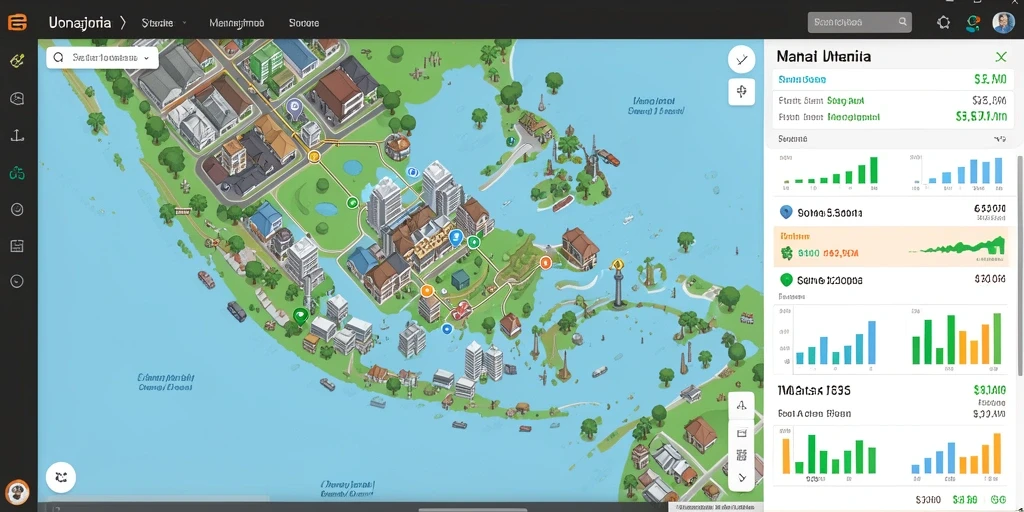Select the anchor icon in left sidebar

pyautogui.click(x=17, y=136)
